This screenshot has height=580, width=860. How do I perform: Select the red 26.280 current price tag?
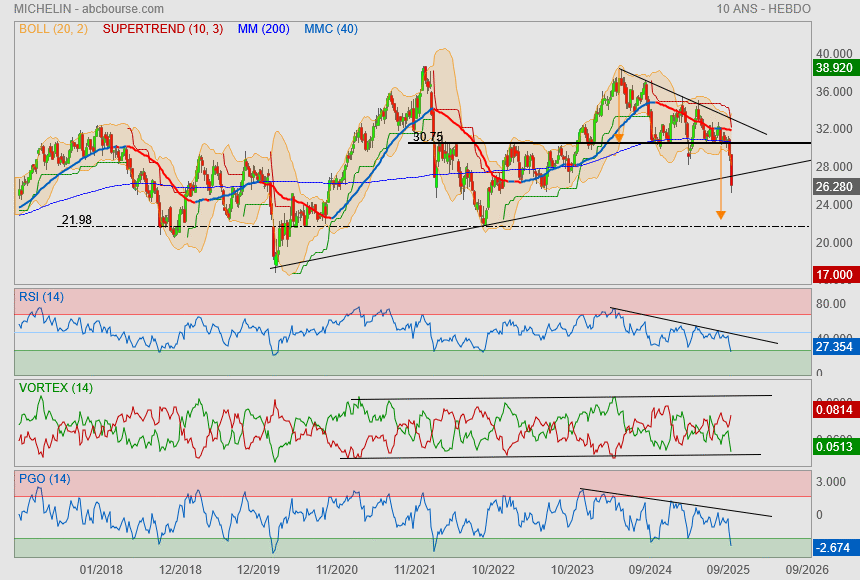tap(833, 186)
